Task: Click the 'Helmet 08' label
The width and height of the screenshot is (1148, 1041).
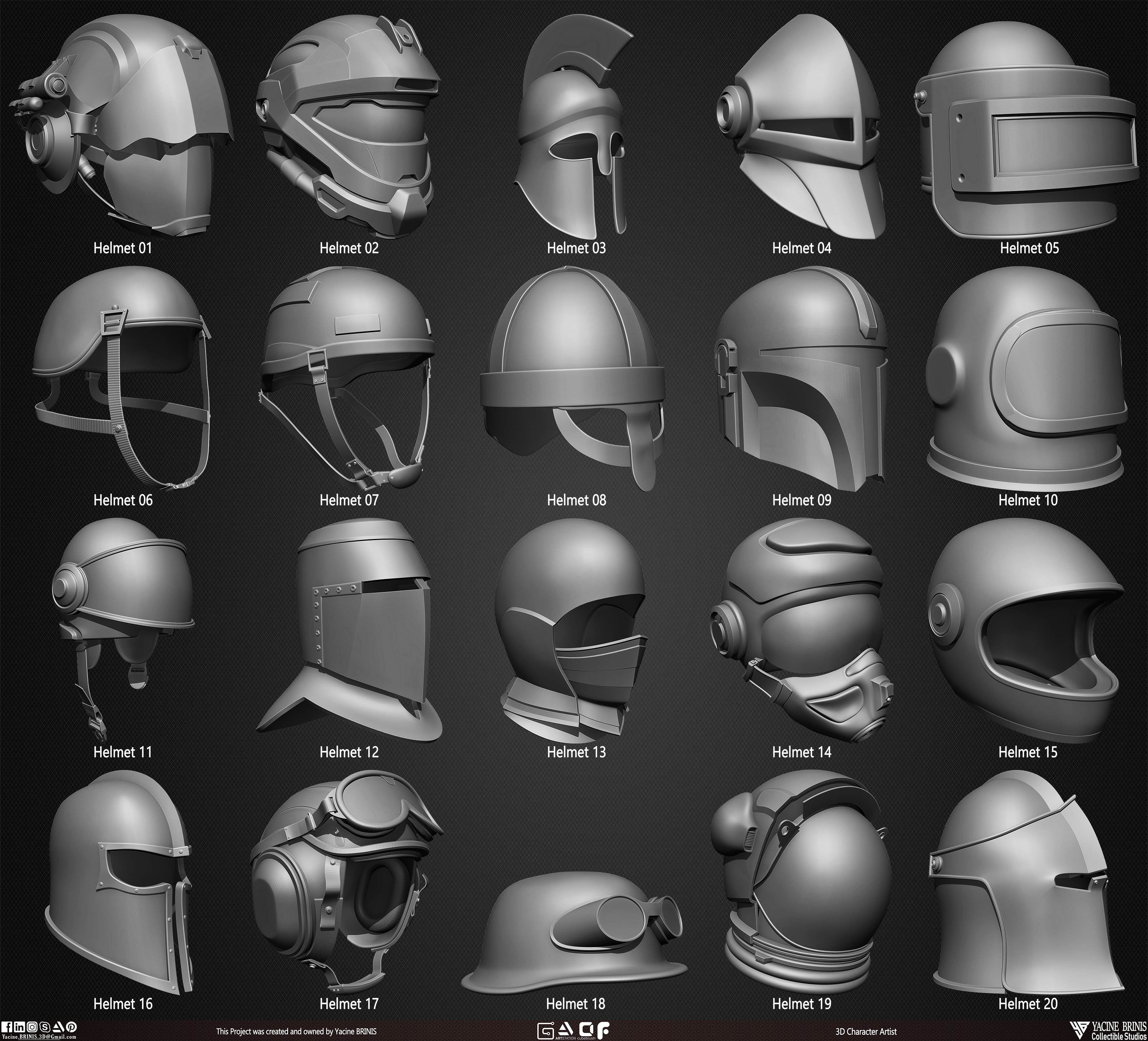Action: [576, 500]
